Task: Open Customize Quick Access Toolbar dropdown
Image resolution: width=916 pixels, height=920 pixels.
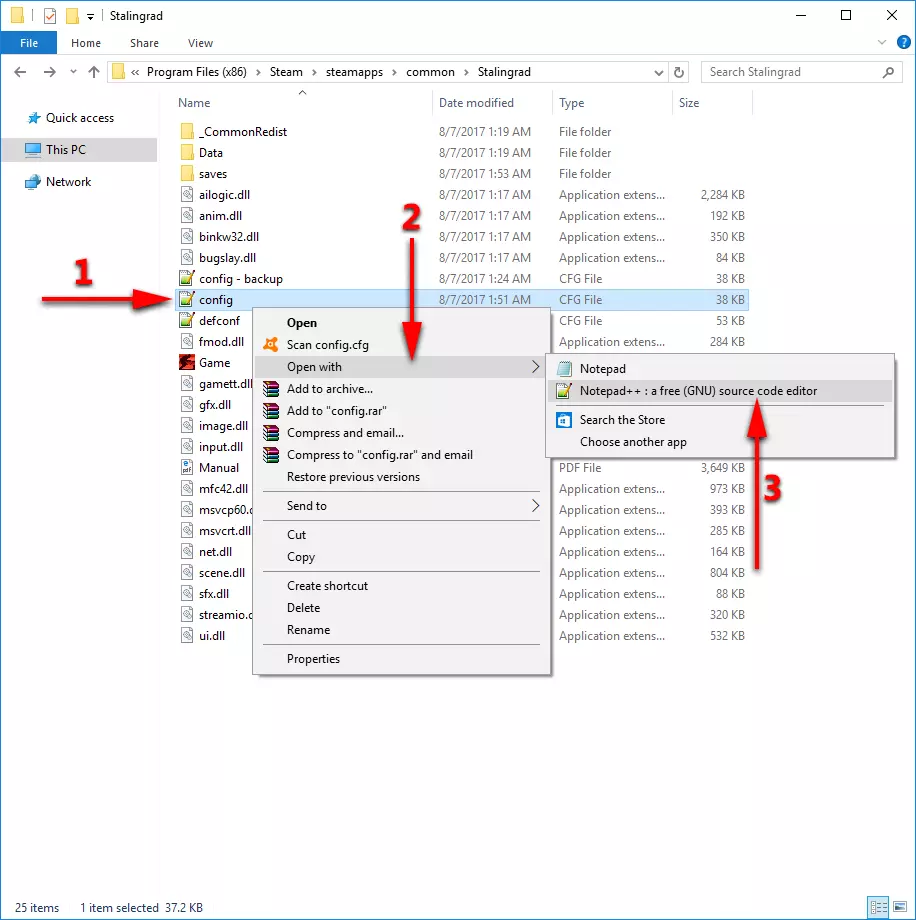Action: pos(90,16)
